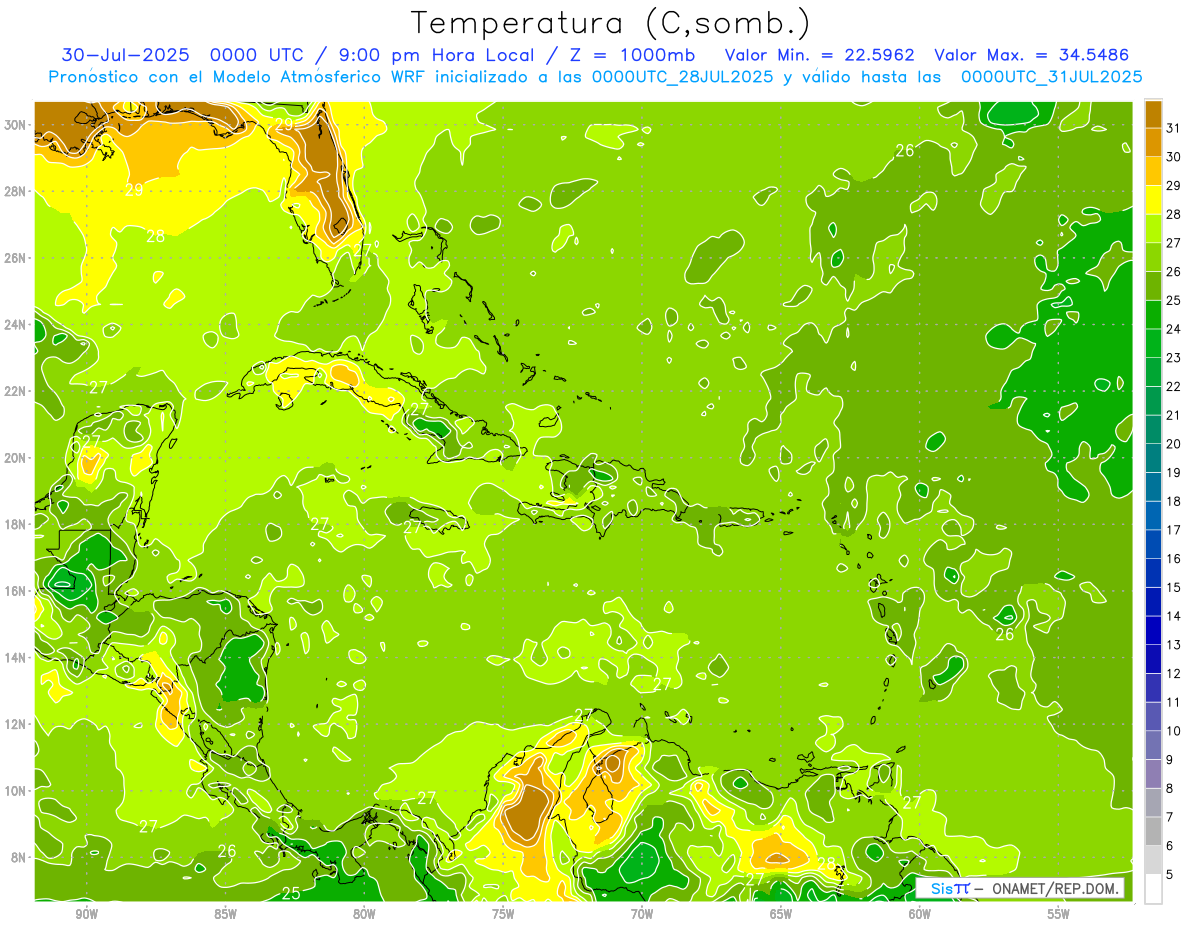Click the '80W' longitude axis label

364,914
